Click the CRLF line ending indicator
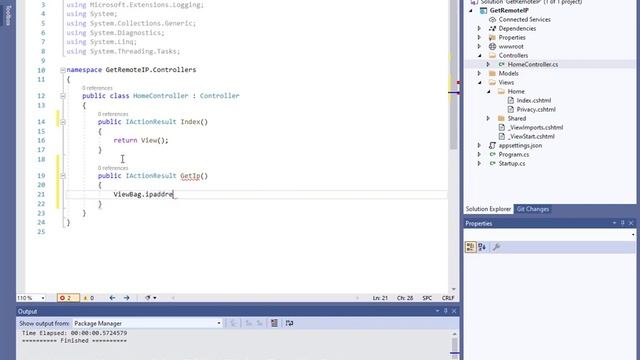Viewport: 640px width, 360px height. click(448, 298)
